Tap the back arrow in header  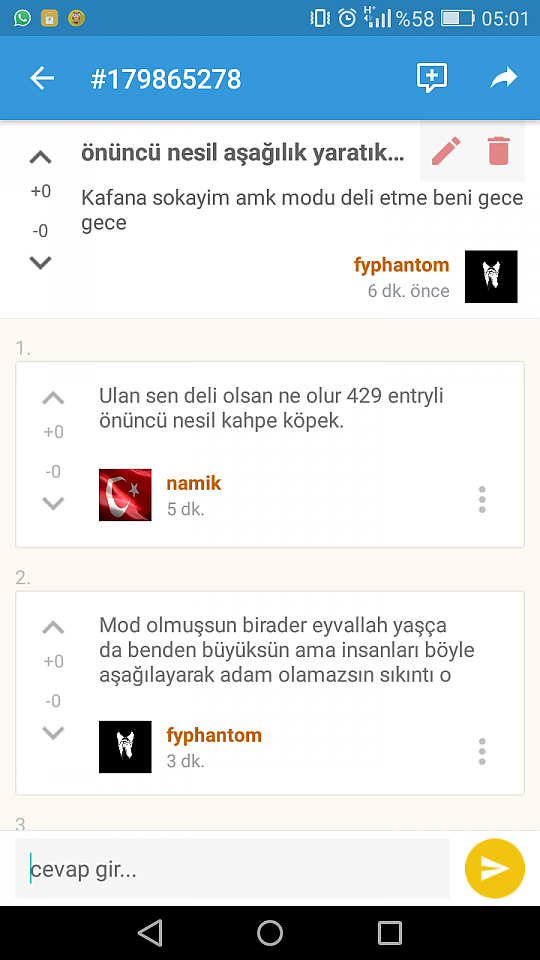click(42, 78)
